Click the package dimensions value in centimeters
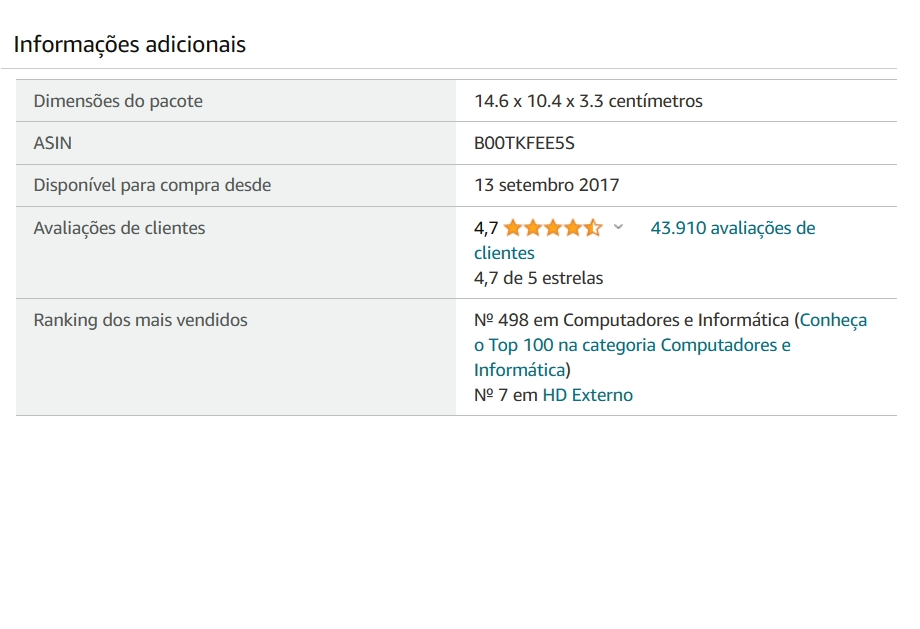 pyautogui.click(x=588, y=101)
